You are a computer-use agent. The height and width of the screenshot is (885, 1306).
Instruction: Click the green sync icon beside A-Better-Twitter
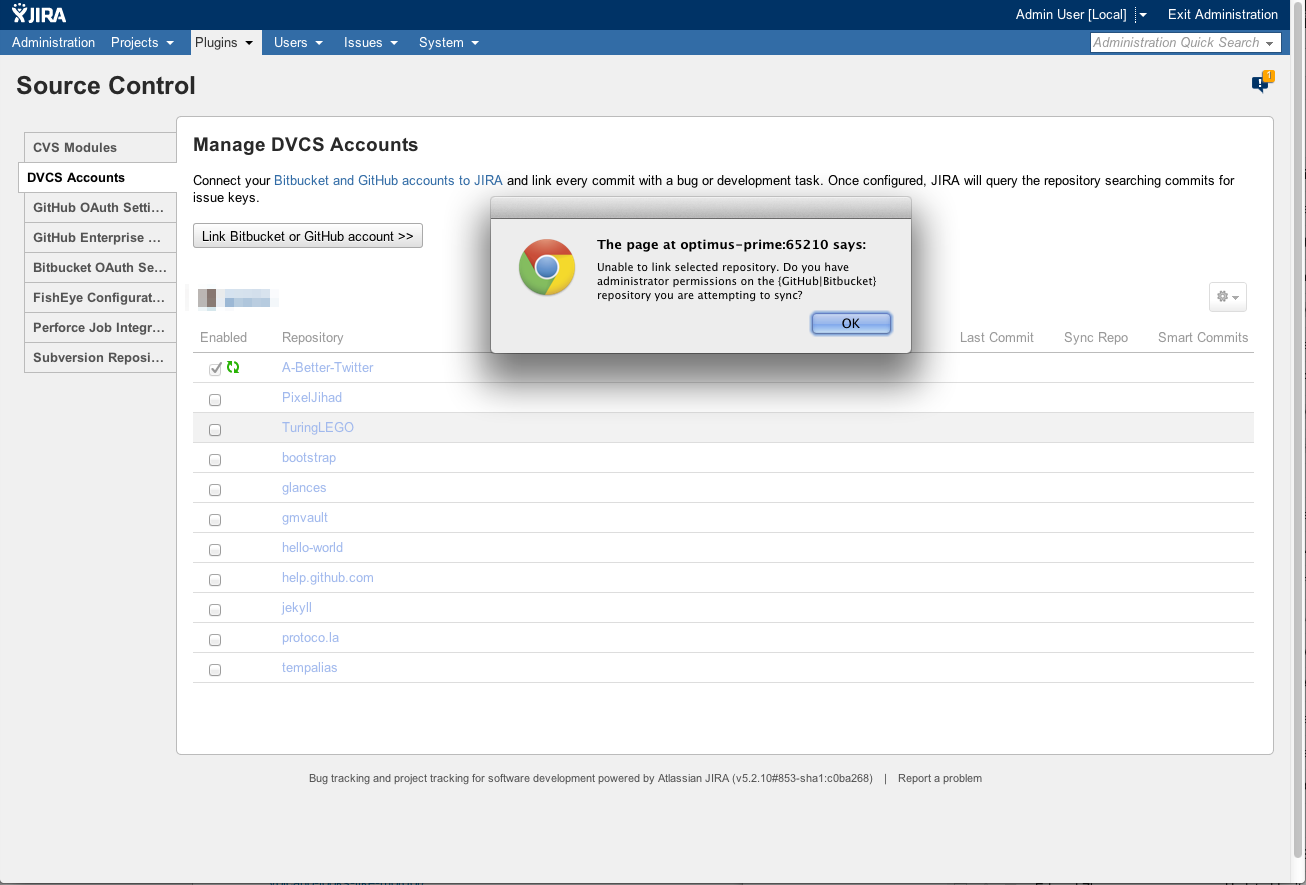click(x=233, y=367)
